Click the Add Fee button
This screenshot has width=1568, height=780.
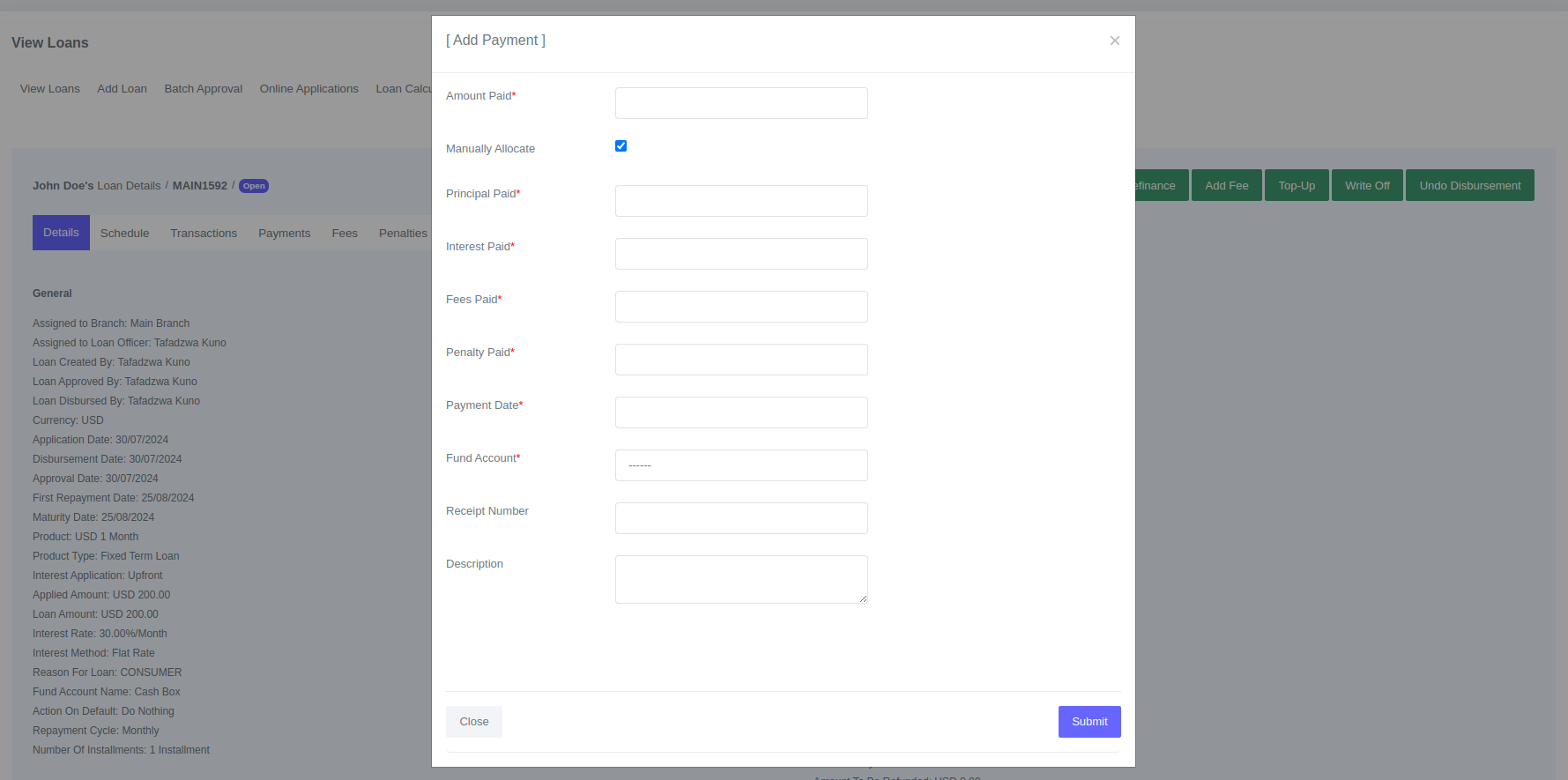(1226, 186)
